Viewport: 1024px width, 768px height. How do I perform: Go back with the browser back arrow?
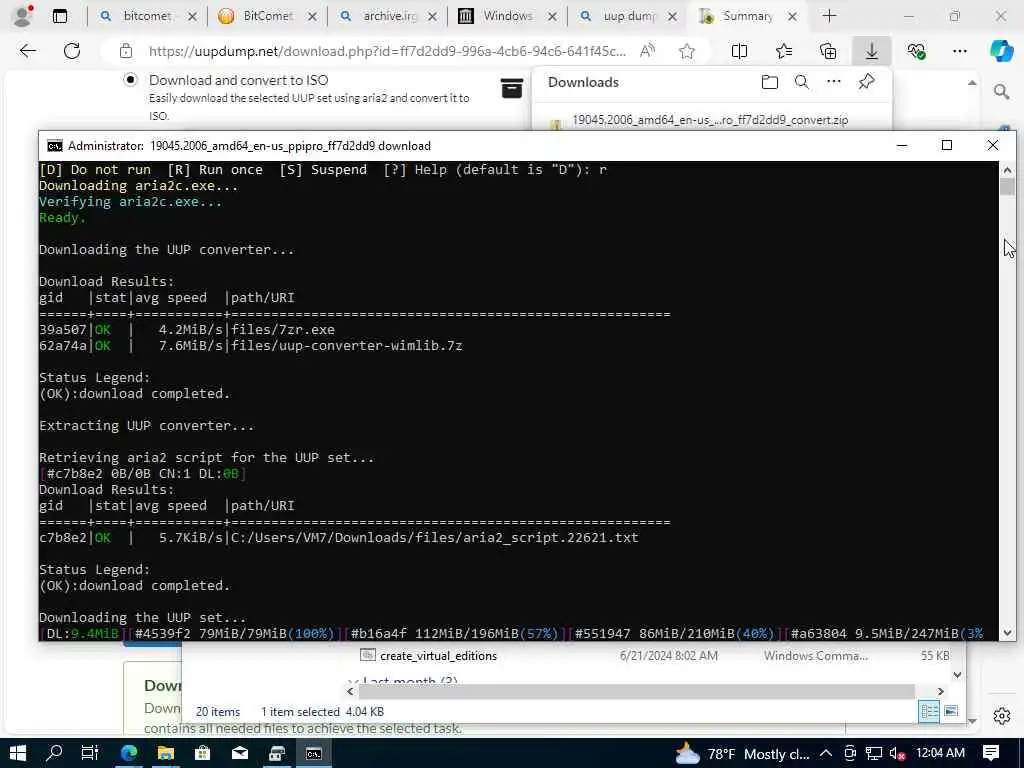click(x=27, y=50)
